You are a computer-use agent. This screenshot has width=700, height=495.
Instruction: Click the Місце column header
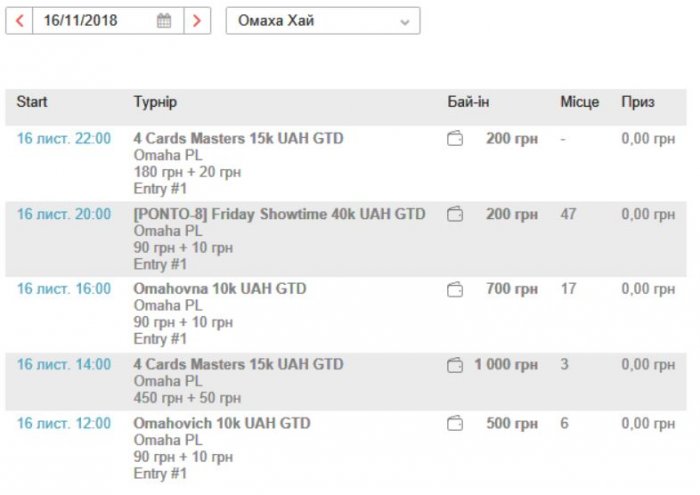580,102
